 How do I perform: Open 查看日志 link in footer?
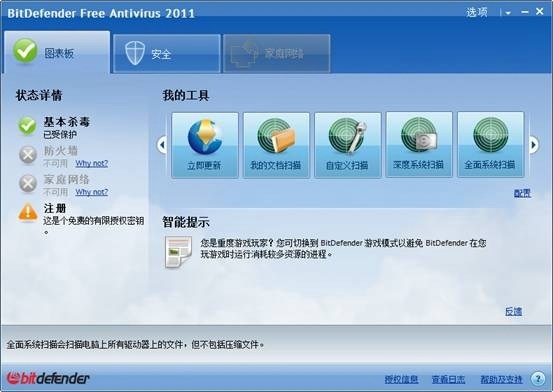pyautogui.click(x=448, y=379)
